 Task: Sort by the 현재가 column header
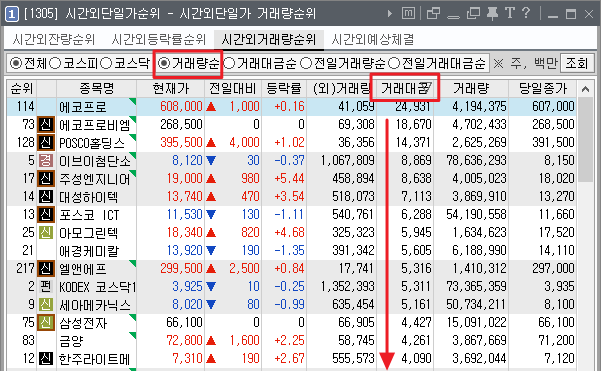click(x=171, y=89)
